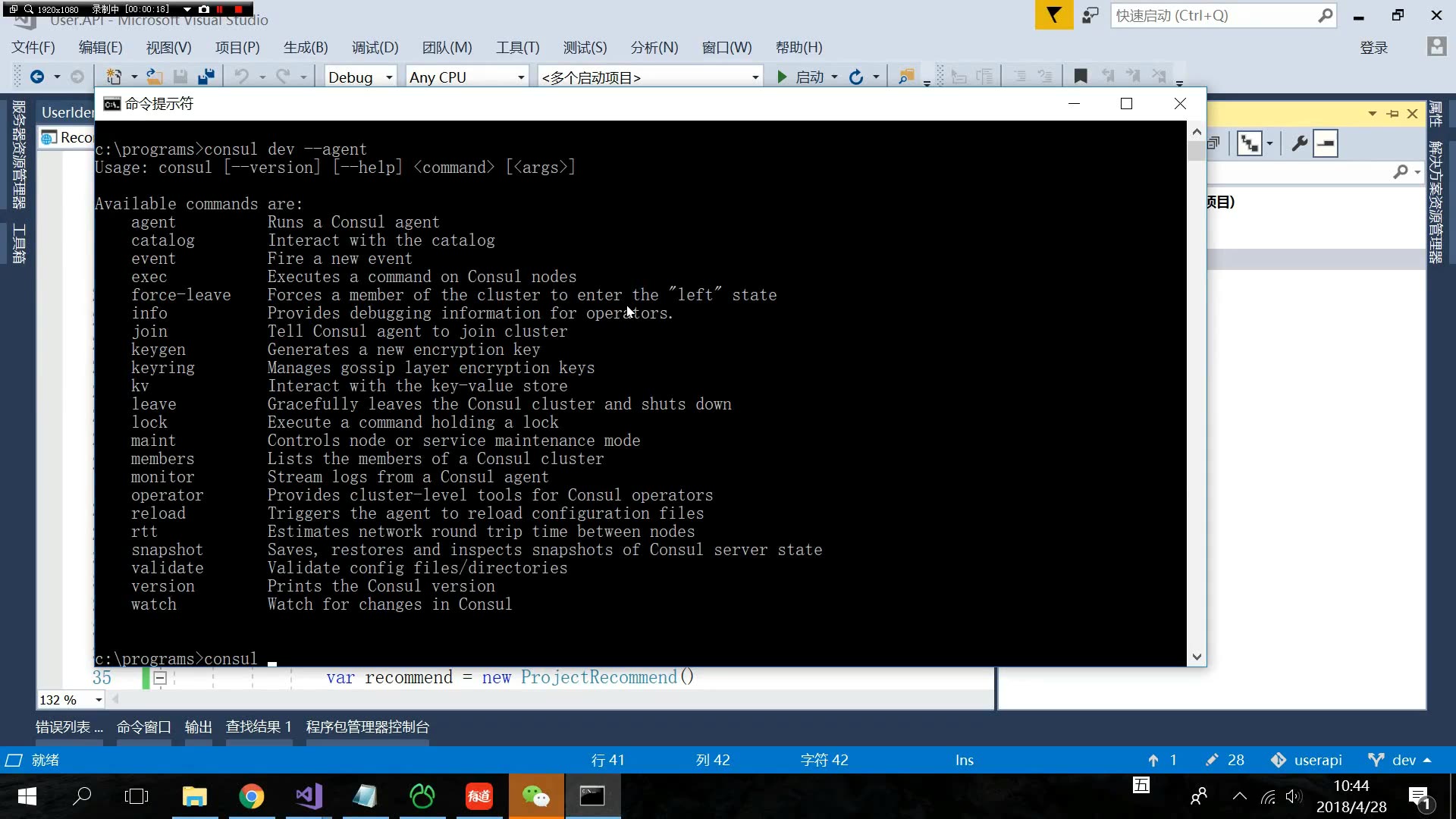Click the refresh browser link icon
Image resolution: width=1456 pixels, height=819 pixels.
point(856,77)
